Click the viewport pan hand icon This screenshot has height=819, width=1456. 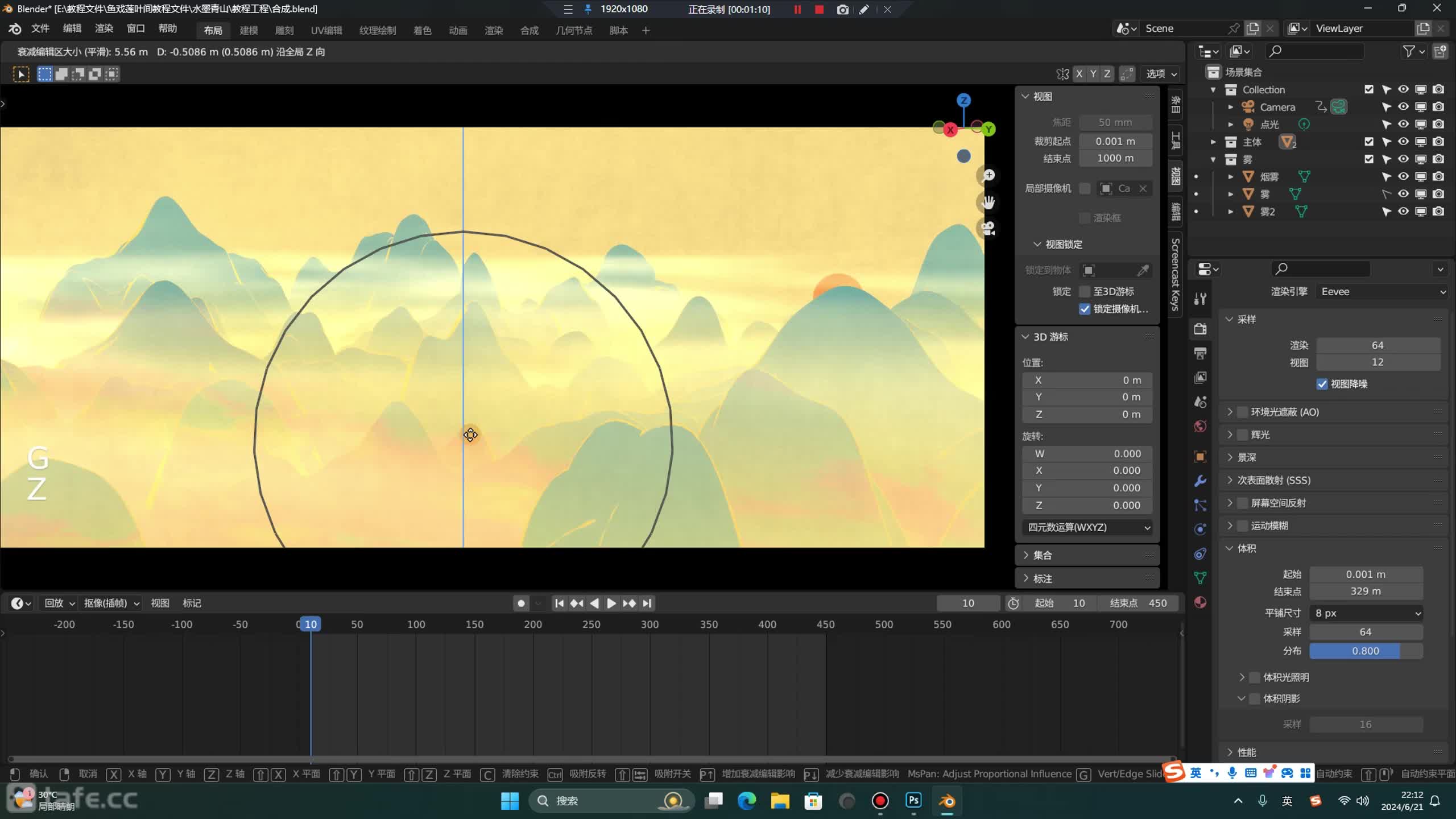click(x=988, y=202)
